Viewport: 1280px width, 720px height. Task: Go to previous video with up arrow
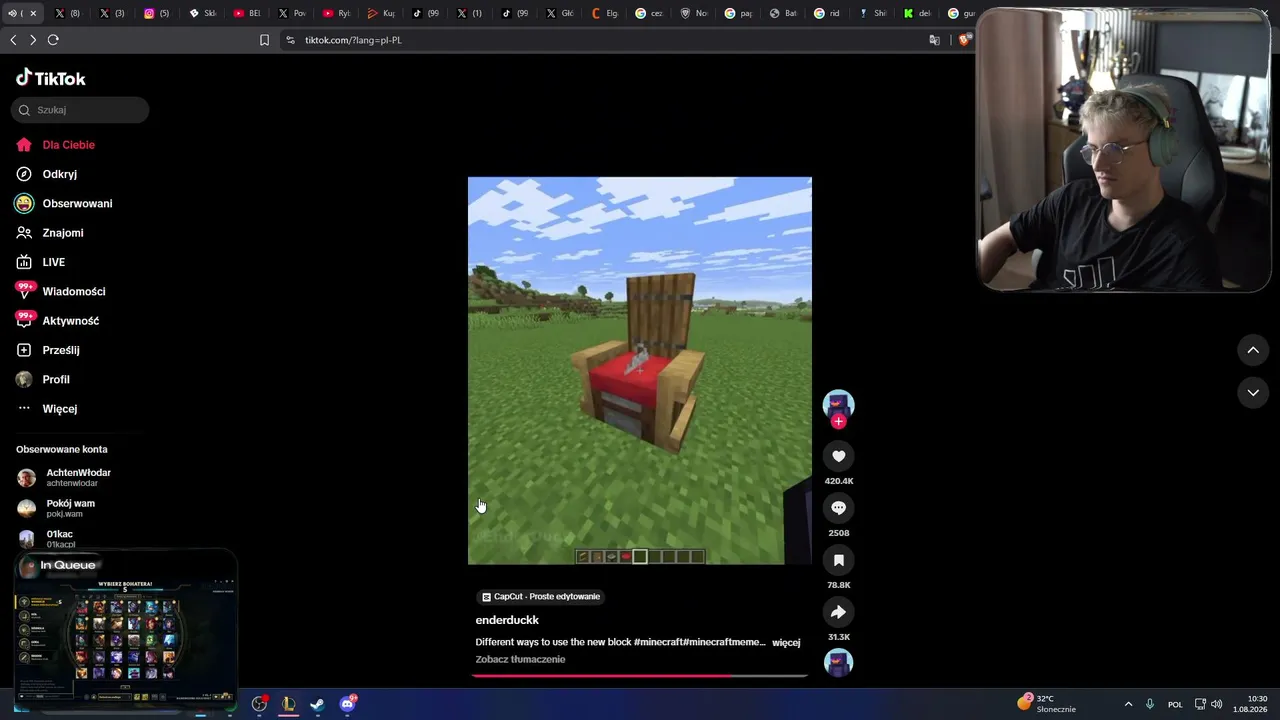point(1253,350)
